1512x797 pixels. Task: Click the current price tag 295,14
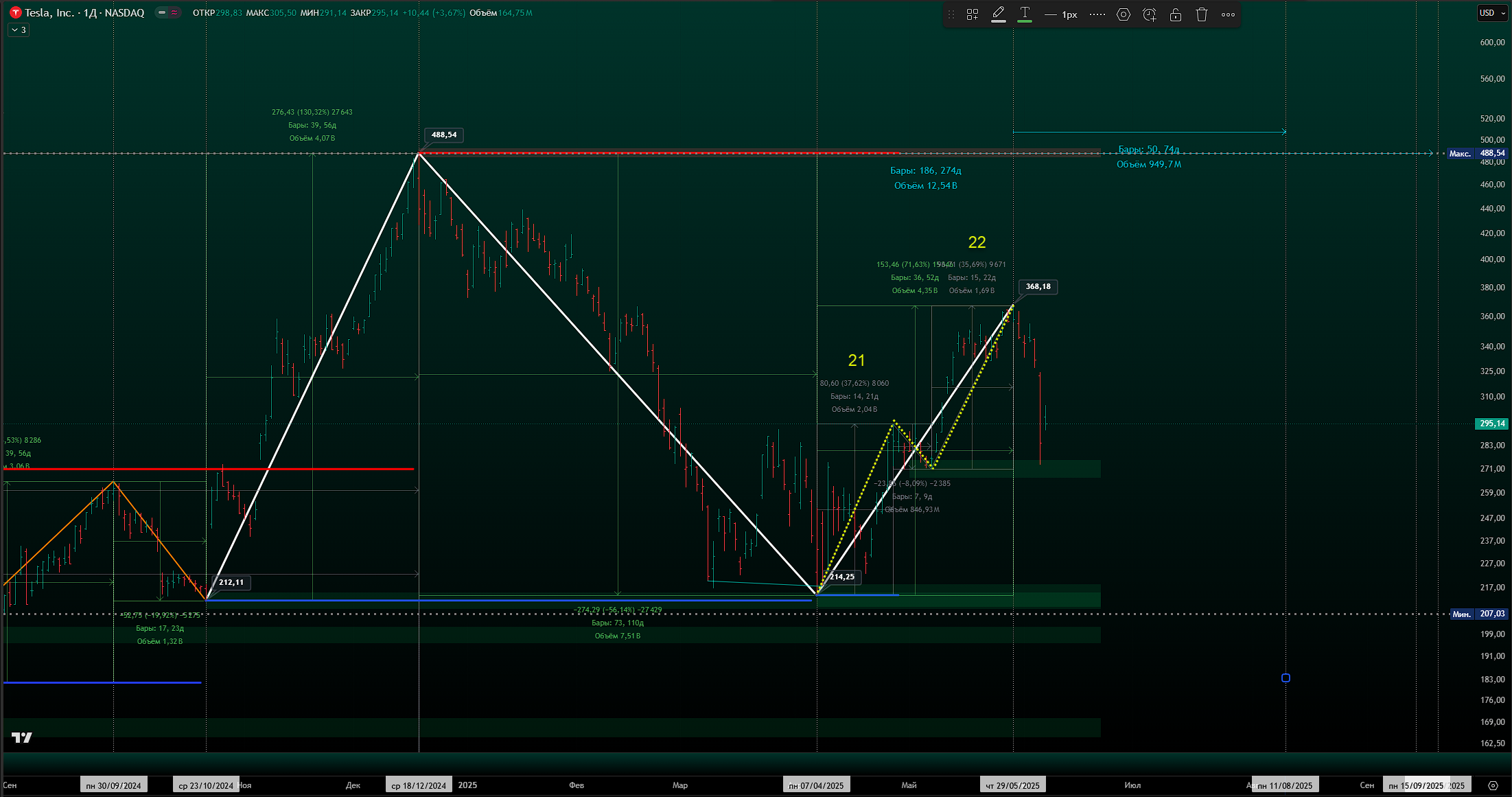(1492, 424)
